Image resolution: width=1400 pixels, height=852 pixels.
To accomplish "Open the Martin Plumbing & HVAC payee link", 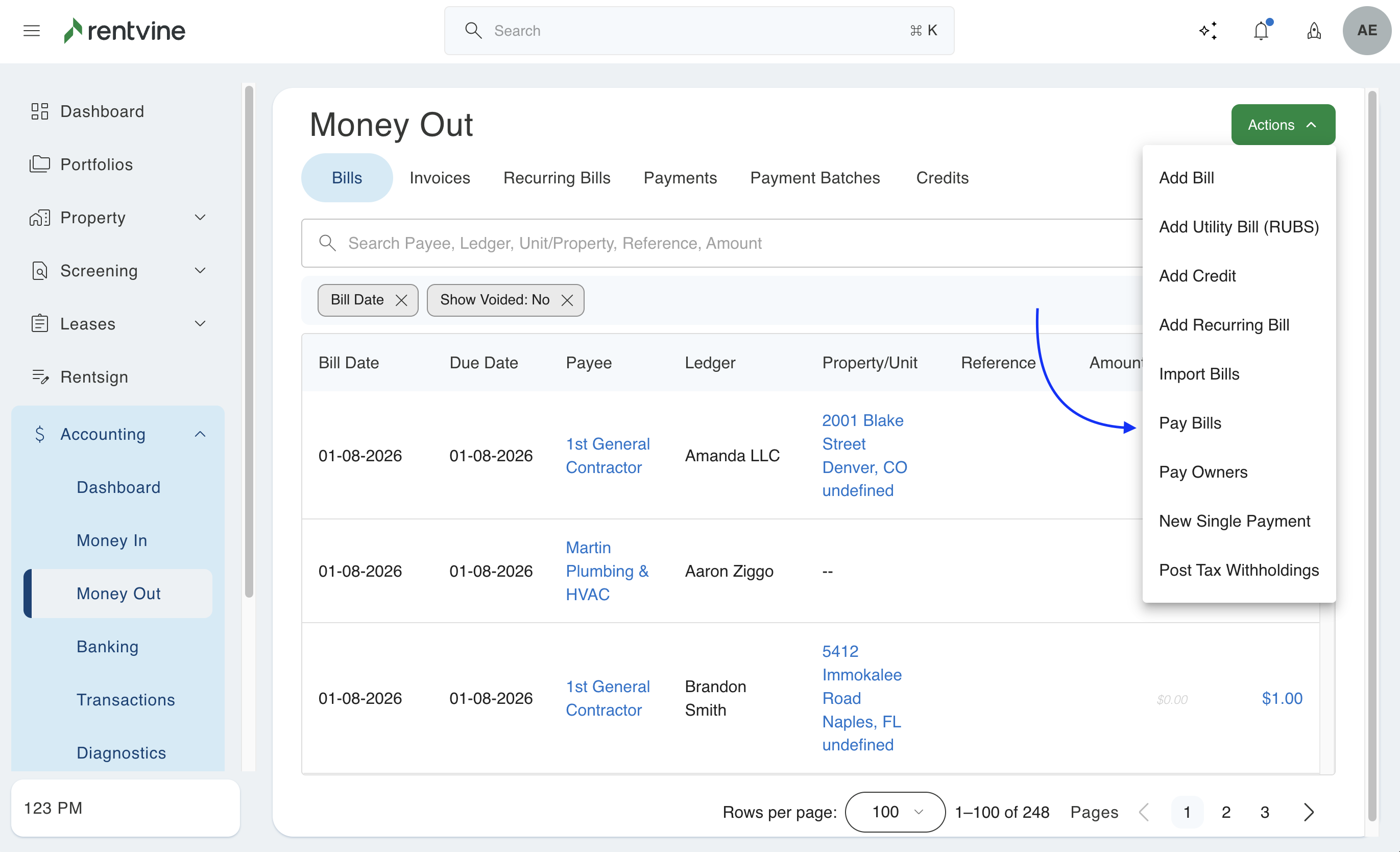I will [x=606, y=571].
